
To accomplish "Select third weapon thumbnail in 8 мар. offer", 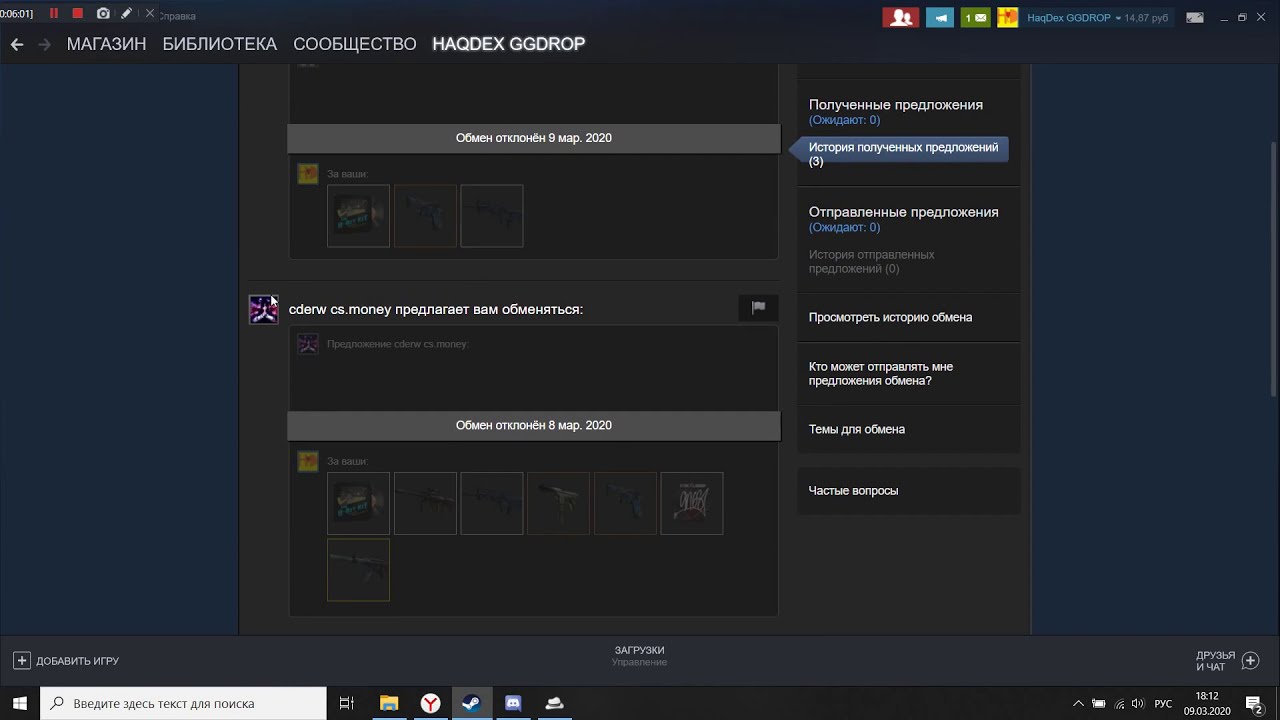I will [x=491, y=503].
